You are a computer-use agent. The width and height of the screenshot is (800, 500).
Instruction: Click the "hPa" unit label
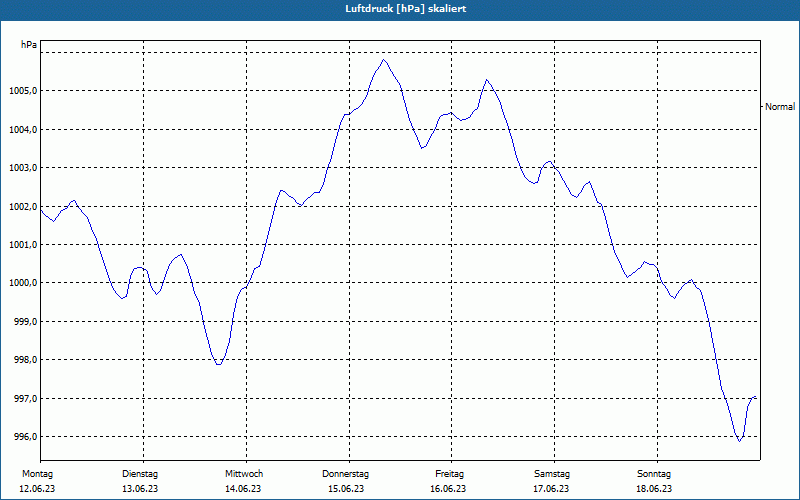tap(29, 45)
